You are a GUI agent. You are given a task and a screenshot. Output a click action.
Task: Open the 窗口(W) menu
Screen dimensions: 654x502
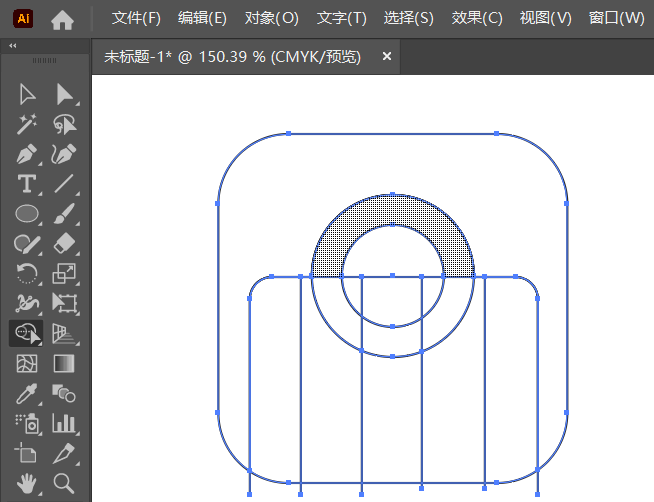pos(616,18)
